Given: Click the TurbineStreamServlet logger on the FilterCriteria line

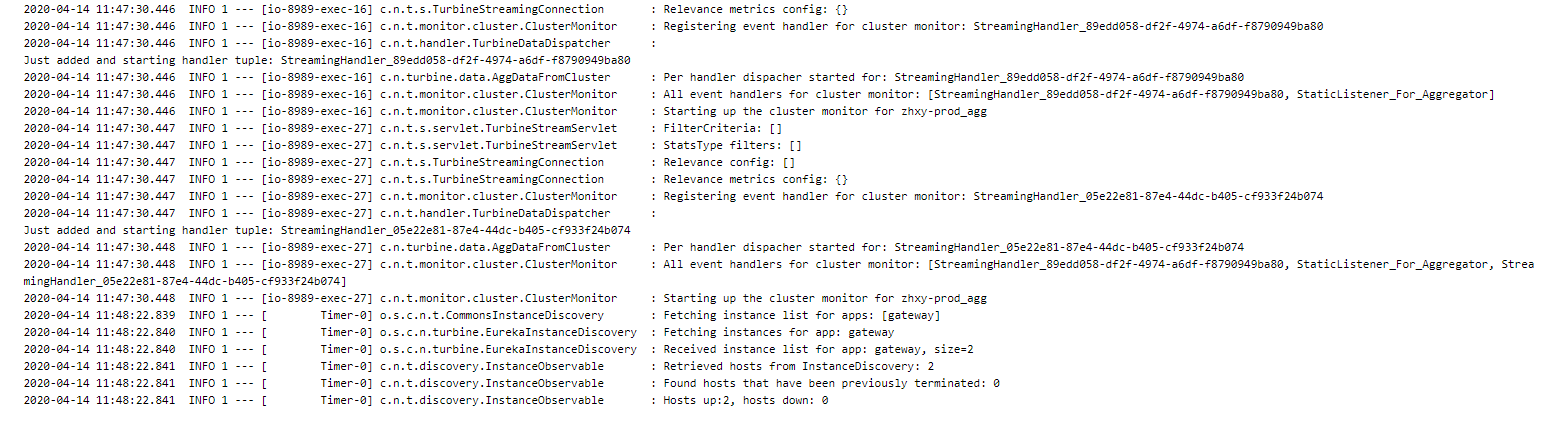Looking at the screenshot, I should 498,128.
